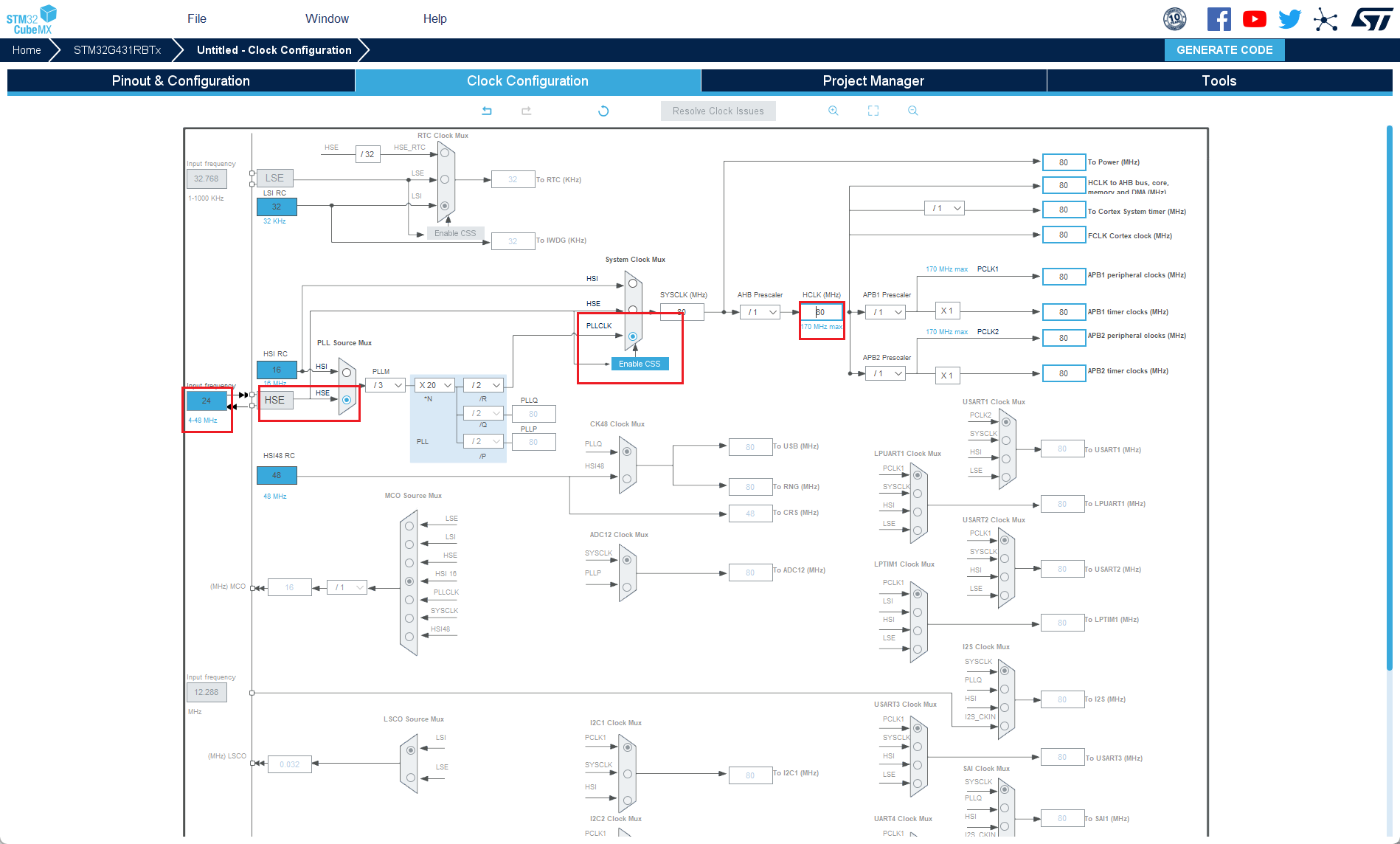Zoom out of clock diagram

tap(912, 111)
